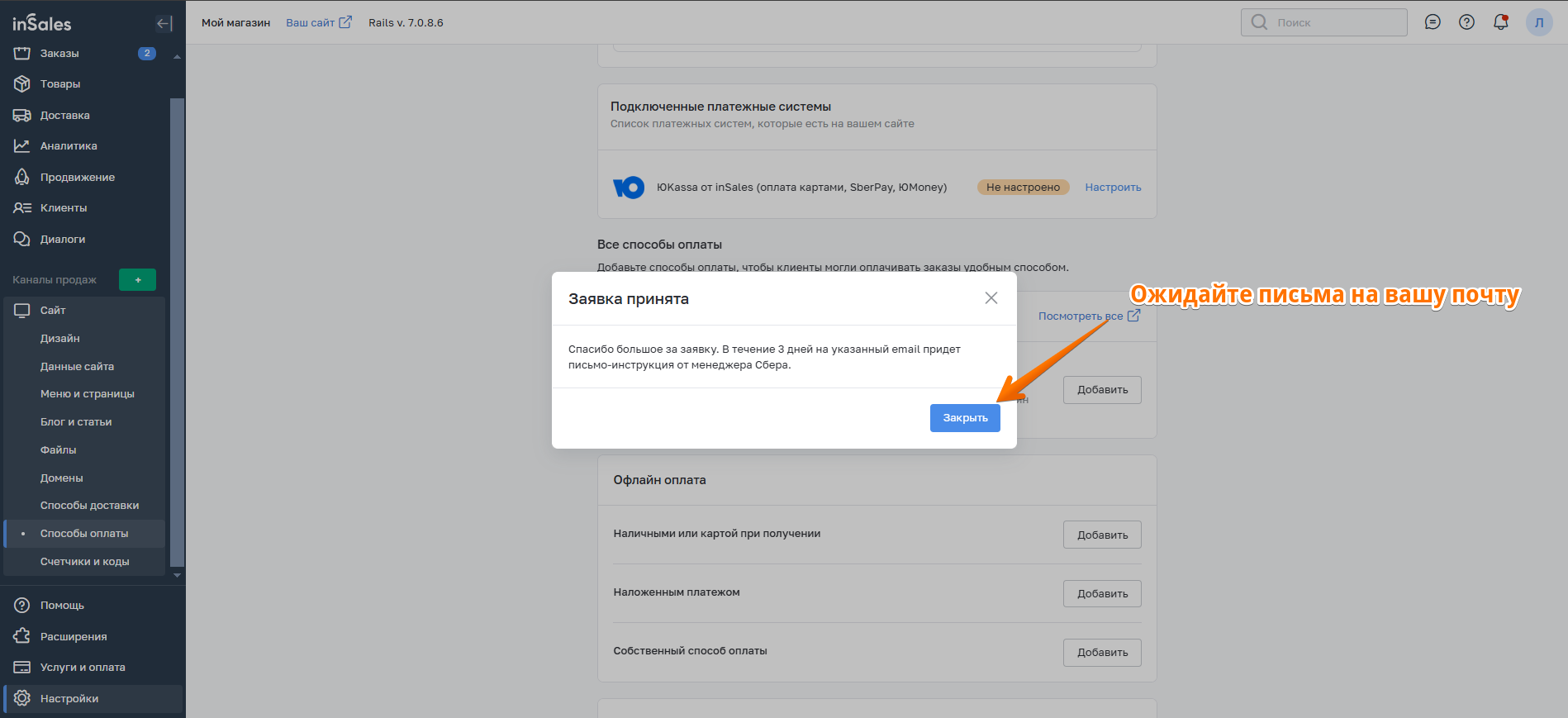The width and height of the screenshot is (1568, 718).
Task: Open the Ваш сайт external link
Action: point(318,22)
